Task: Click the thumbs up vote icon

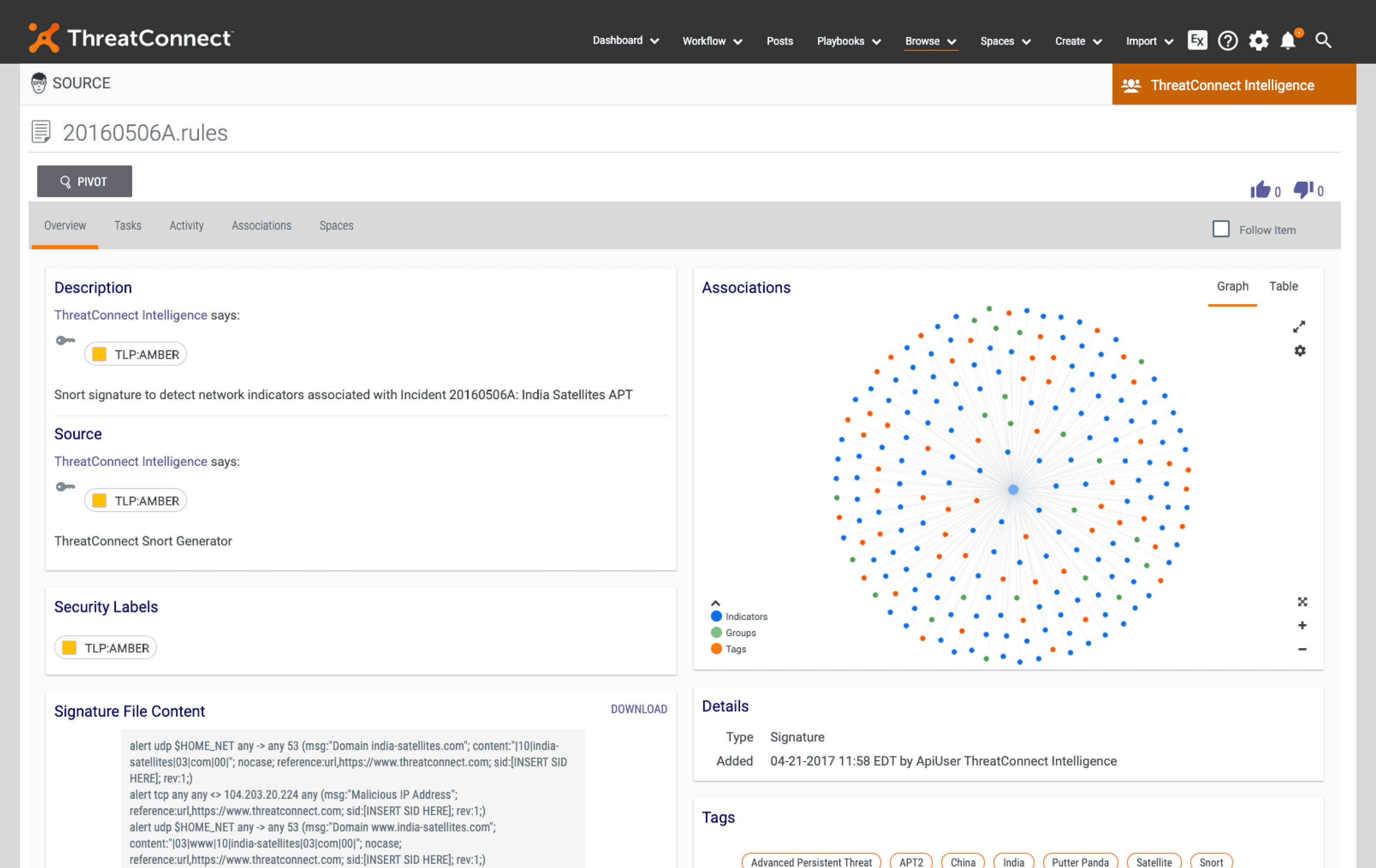Action: tap(1260, 189)
